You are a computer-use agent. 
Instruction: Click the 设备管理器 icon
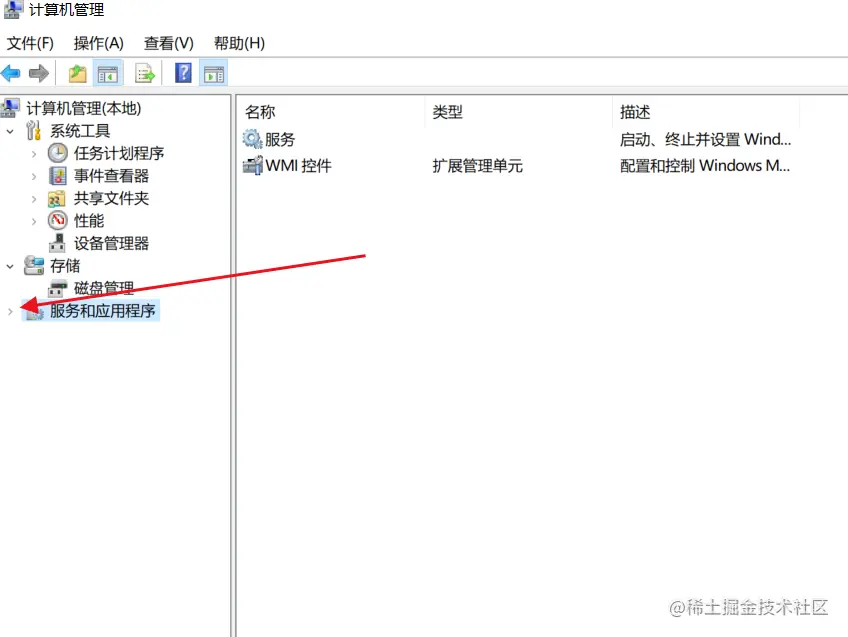(x=57, y=243)
